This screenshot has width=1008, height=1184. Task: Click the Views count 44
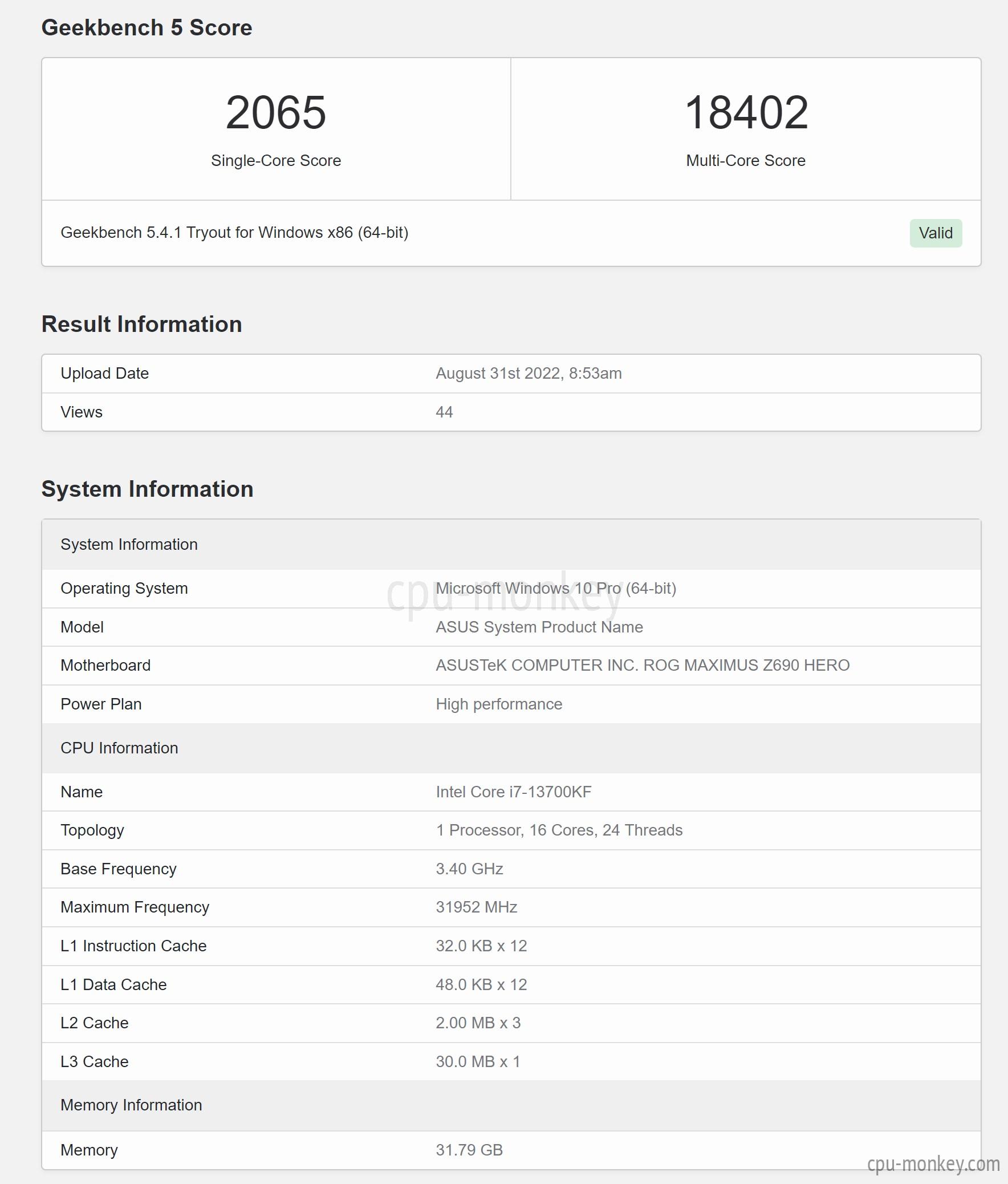[444, 412]
